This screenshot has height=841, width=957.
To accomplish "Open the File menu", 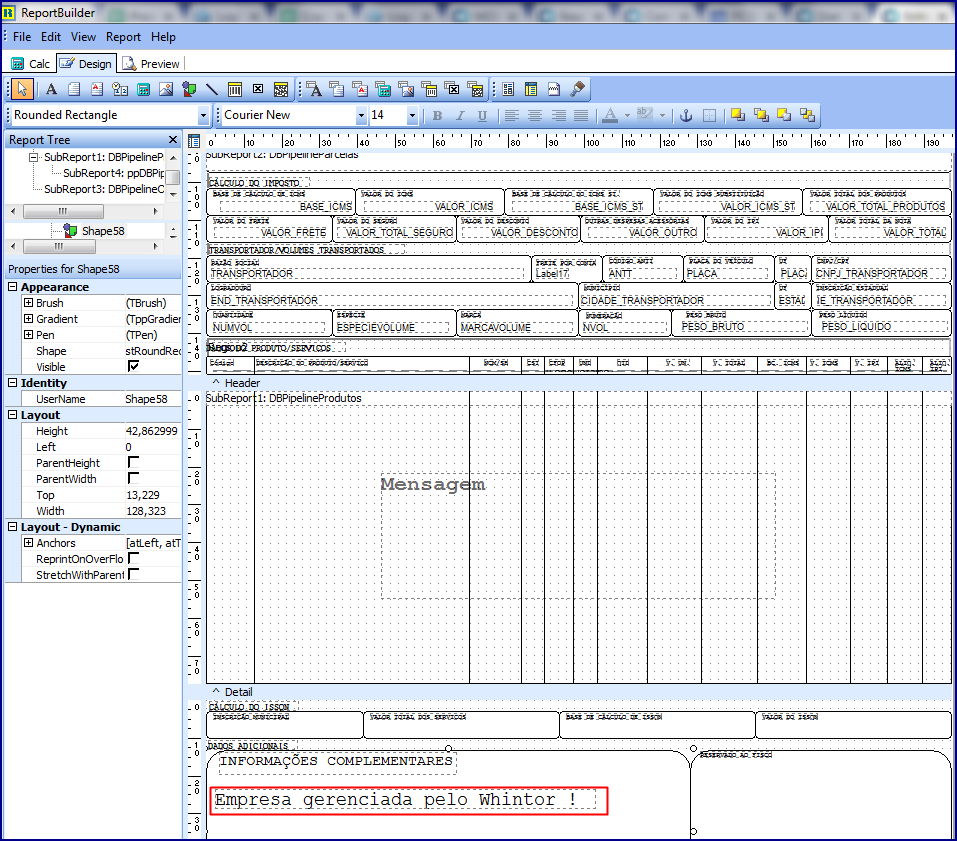I will coord(22,37).
